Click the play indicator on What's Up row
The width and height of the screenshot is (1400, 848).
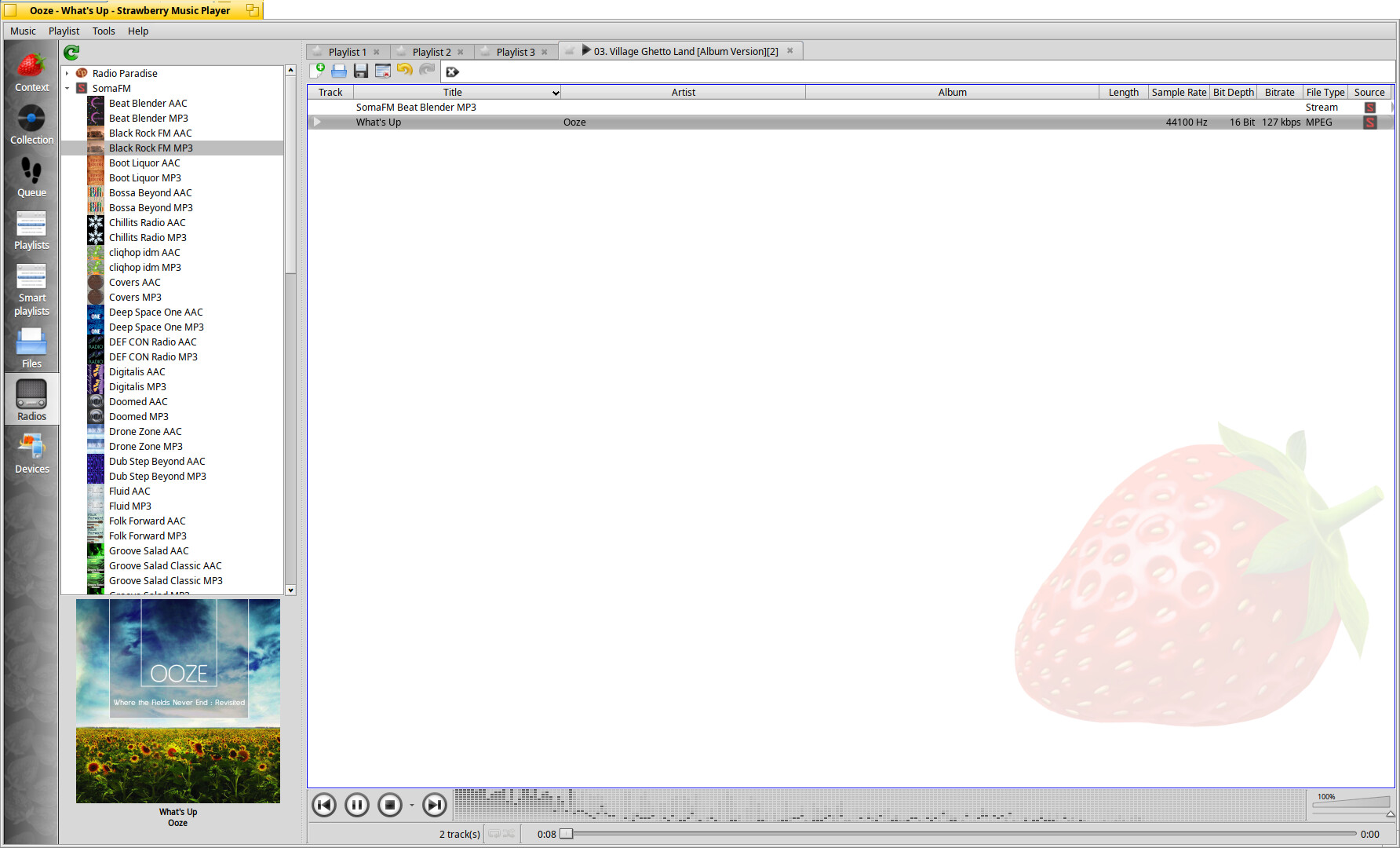click(x=317, y=122)
